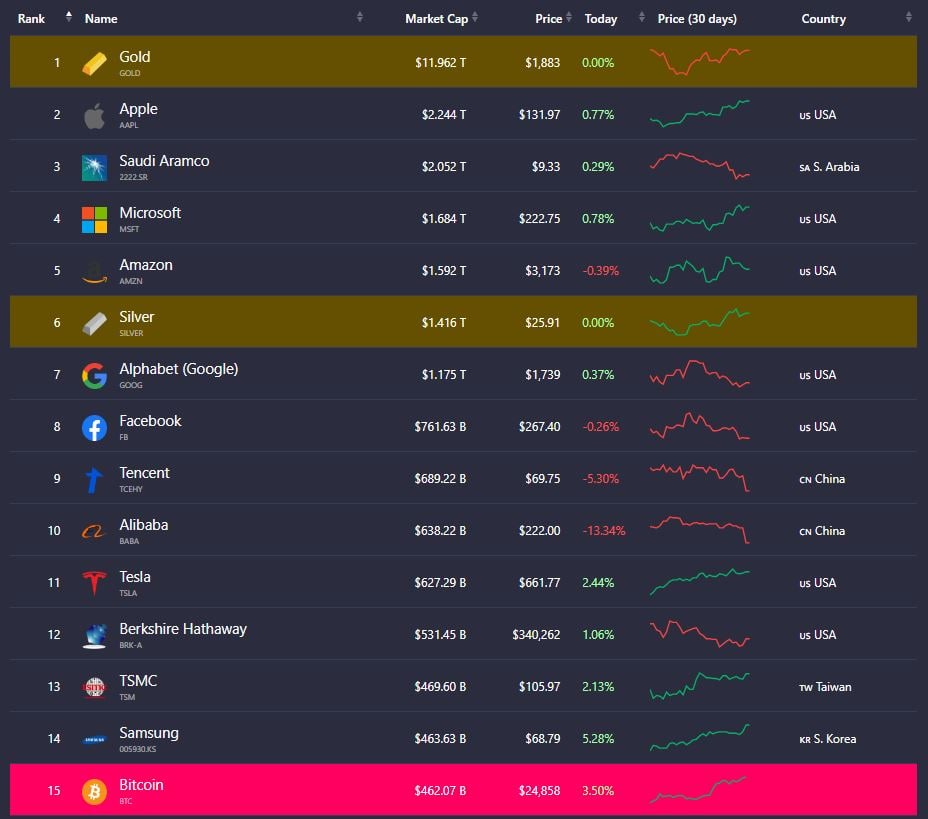
Task: Open the Facebook company link
Action: [x=150, y=421]
